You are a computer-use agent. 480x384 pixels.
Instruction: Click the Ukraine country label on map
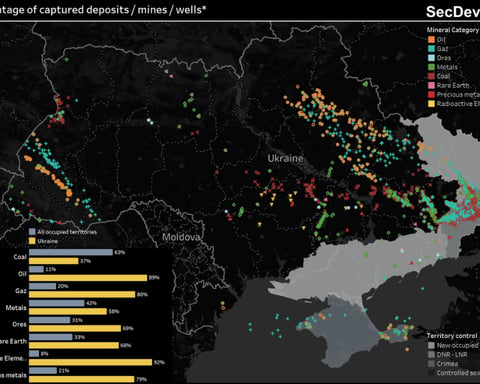tap(286, 158)
